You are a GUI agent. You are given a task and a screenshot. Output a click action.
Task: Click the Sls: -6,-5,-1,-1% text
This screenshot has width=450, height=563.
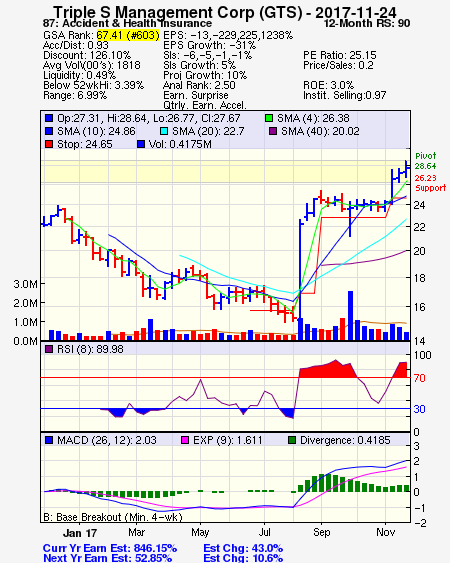click(x=208, y=55)
